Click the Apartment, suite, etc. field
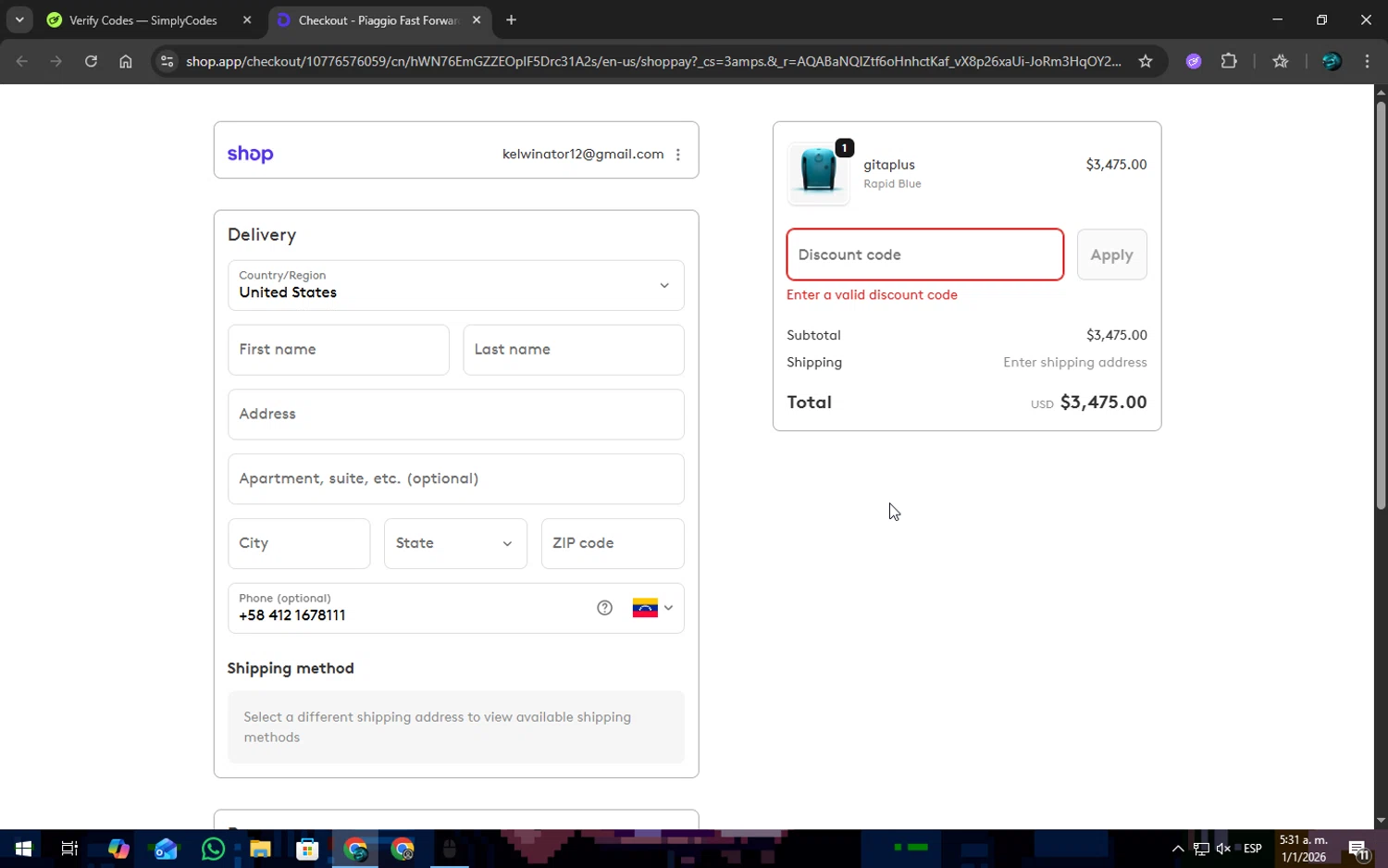 pos(456,479)
